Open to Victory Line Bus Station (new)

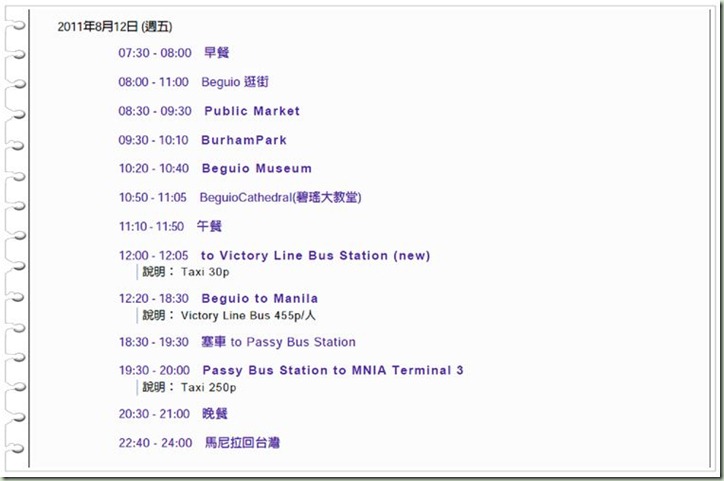(315, 256)
